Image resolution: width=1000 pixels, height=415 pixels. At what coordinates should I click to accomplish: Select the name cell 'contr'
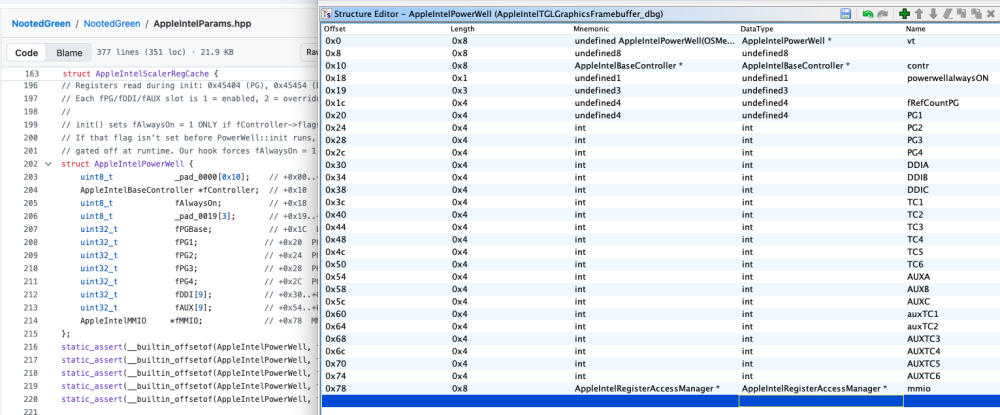pos(917,66)
